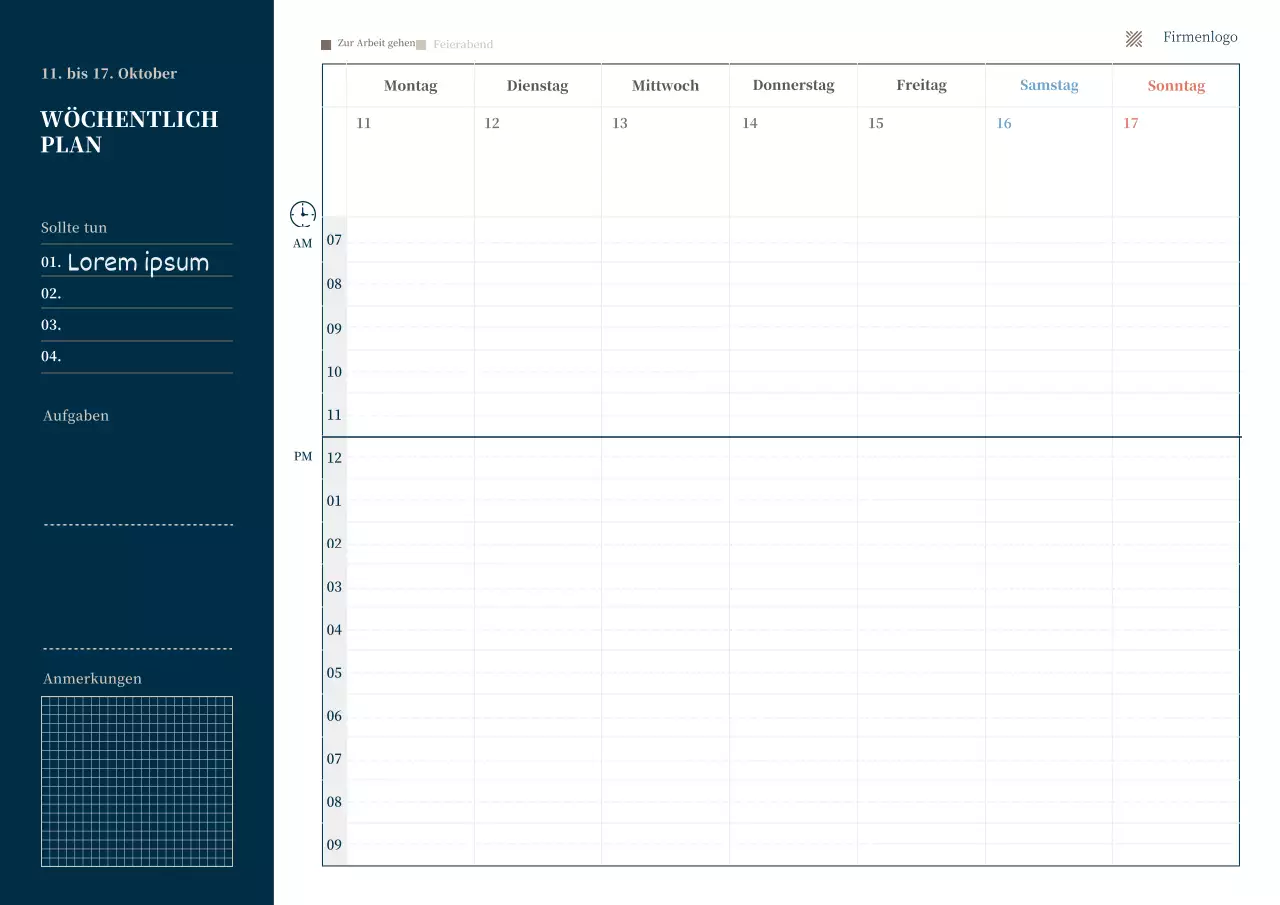Image resolution: width=1280 pixels, height=905 pixels.
Task: Select the light gray 'Feierabend' legend swatch
Action: tap(421, 45)
